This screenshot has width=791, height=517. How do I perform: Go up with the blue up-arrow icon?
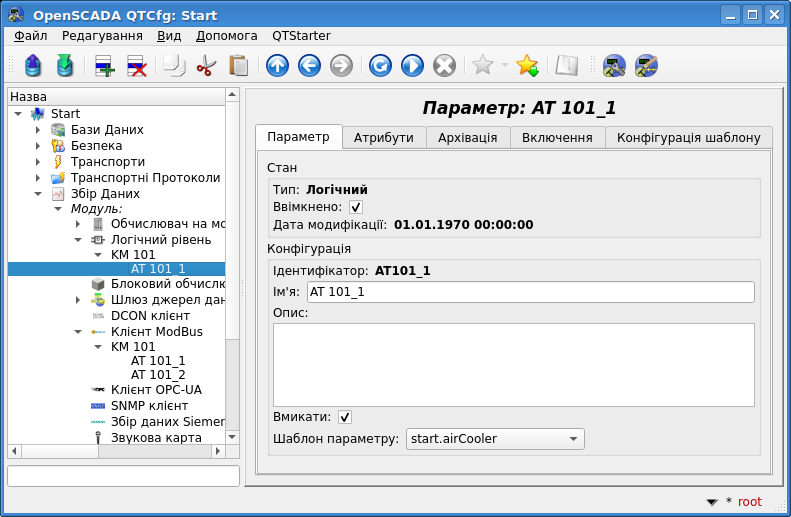277,66
